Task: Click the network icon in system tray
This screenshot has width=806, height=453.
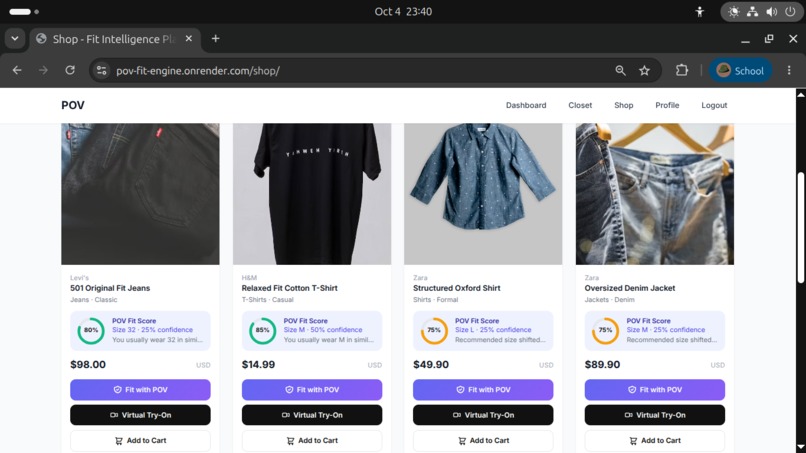Action: (753, 11)
